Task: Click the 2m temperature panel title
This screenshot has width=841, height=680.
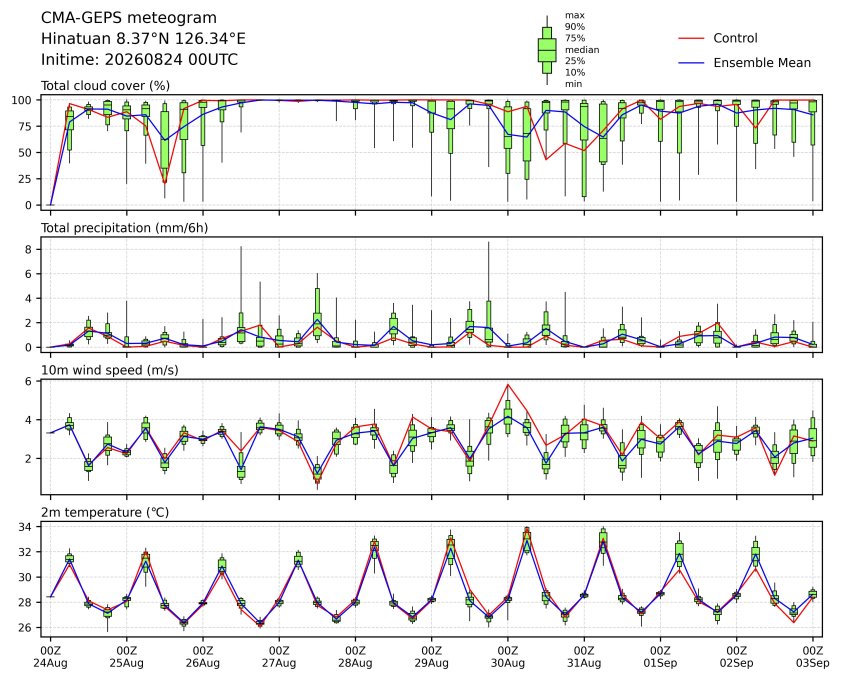Action: (x=105, y=512)
